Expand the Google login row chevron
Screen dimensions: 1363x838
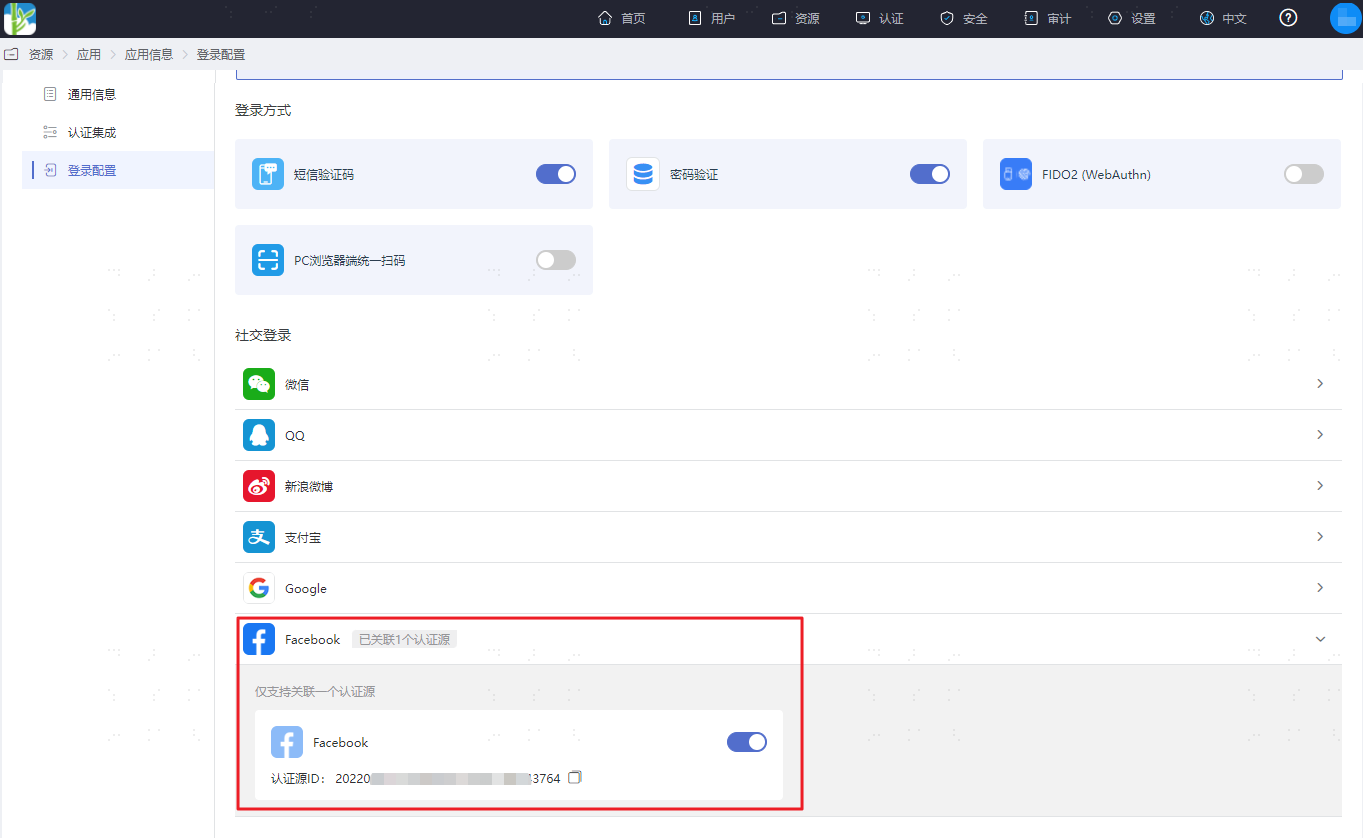pyautogui.click(x=1320, y=588)
